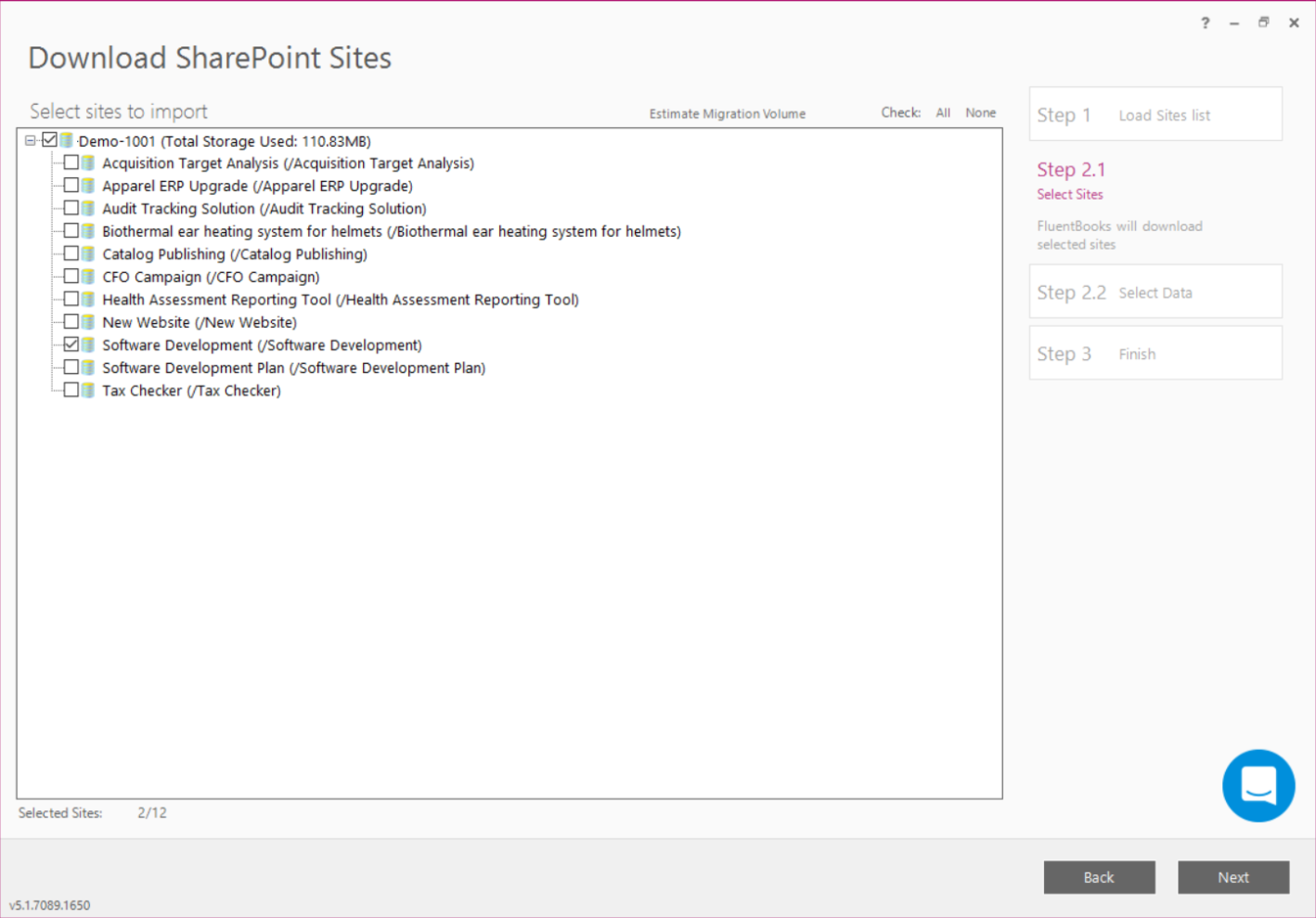Click the Select sites to import label
Image resolution: width=1316 pixels, height=918 pixels.
pos(119,111)
